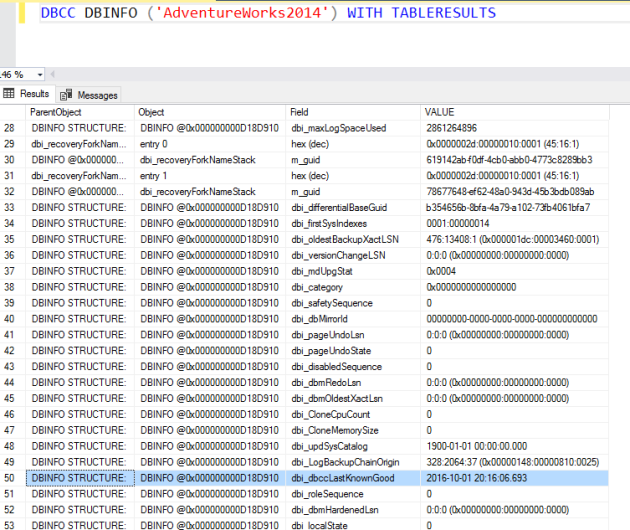Select the dbi_dbmRedoLsn field cell

[x=353, y=383]
